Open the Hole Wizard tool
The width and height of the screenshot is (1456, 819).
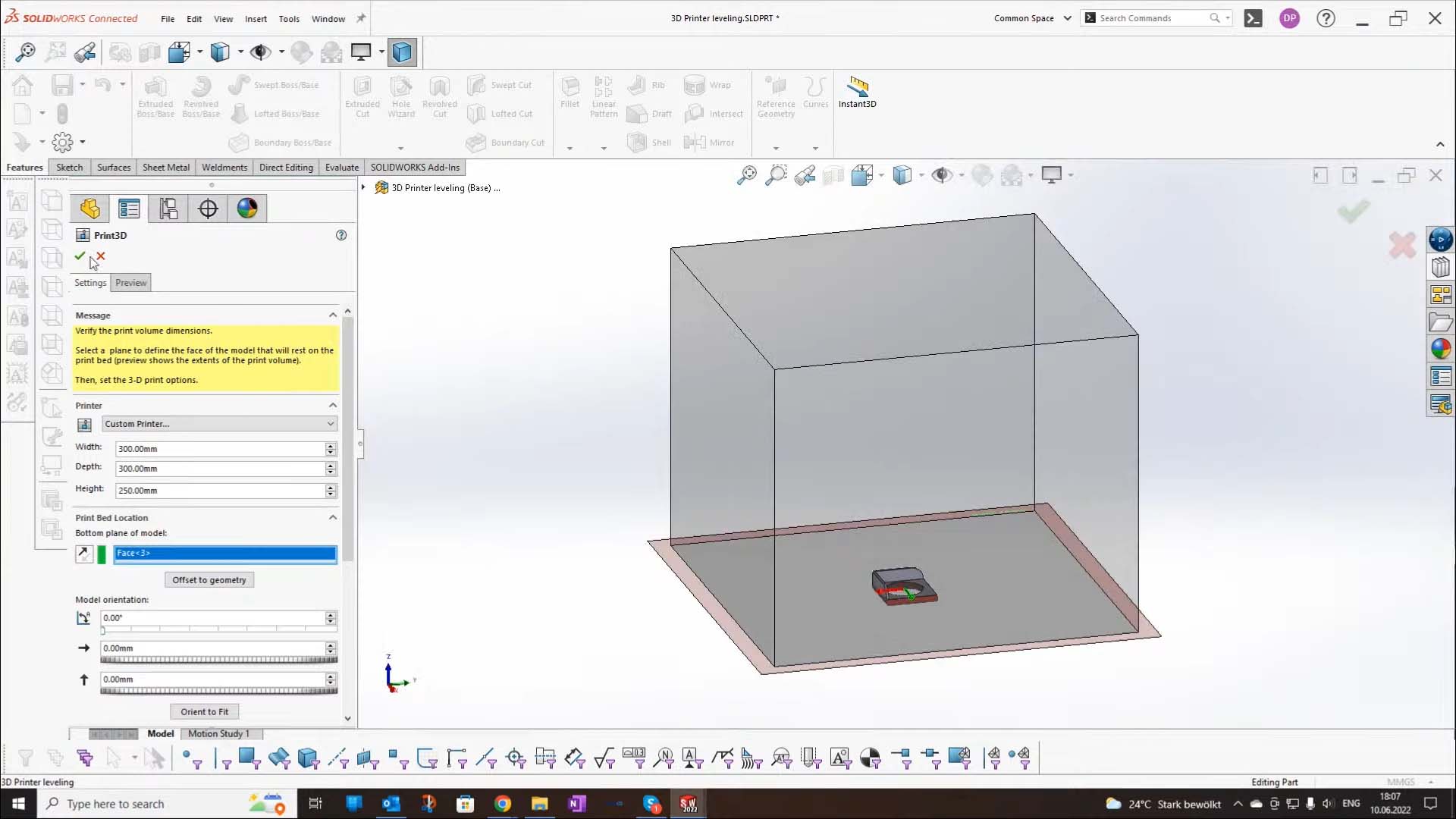[x=401, y=97]
